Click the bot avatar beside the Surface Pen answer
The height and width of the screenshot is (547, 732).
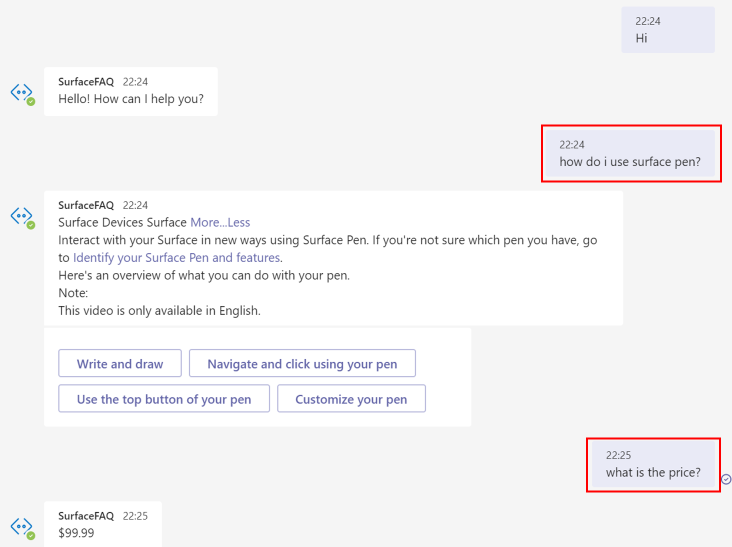coord(22,217)
